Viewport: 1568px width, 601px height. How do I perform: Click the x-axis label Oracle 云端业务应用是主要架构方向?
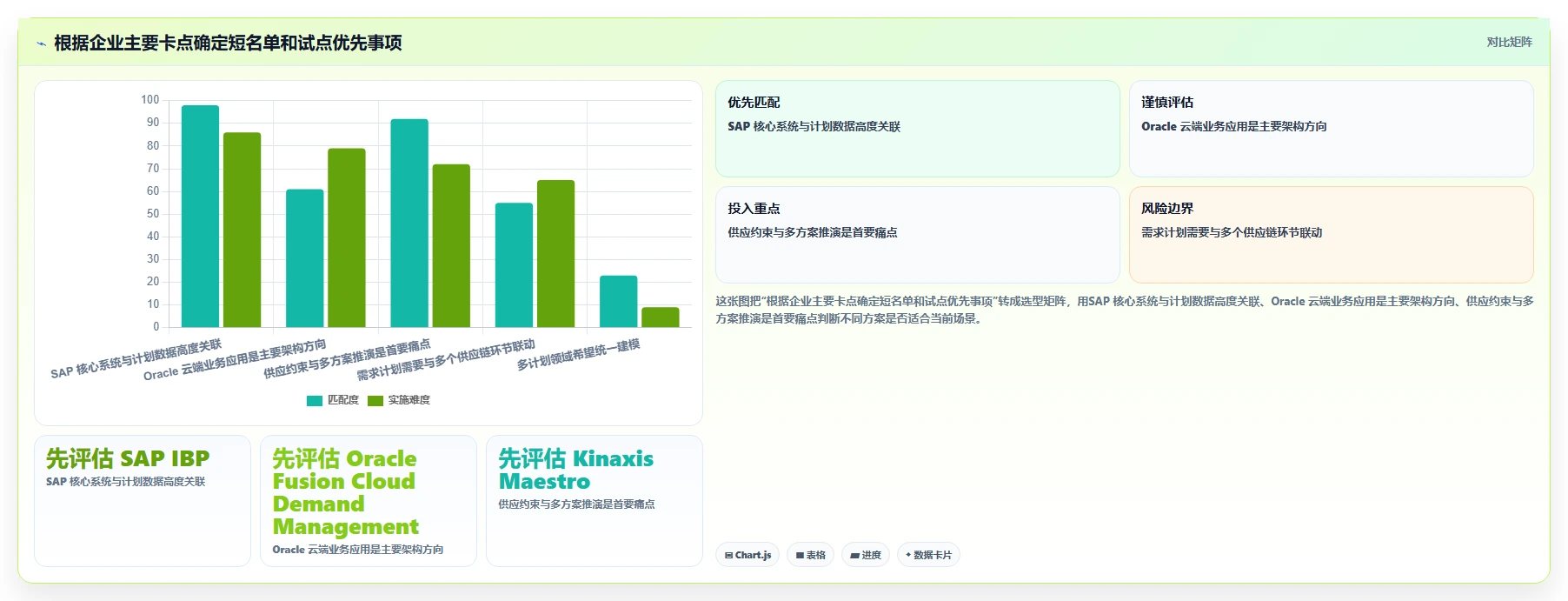[235, 359]
